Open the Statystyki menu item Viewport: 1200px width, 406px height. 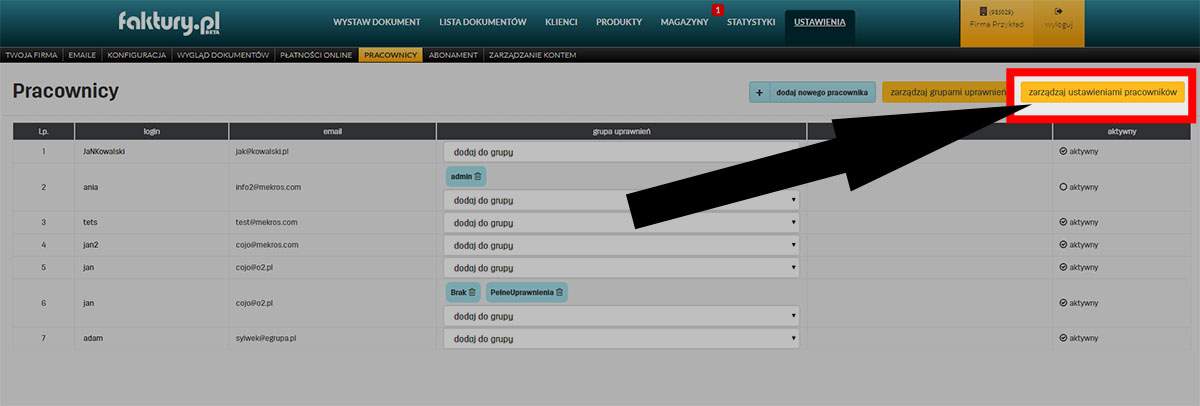tap(750, 22)
